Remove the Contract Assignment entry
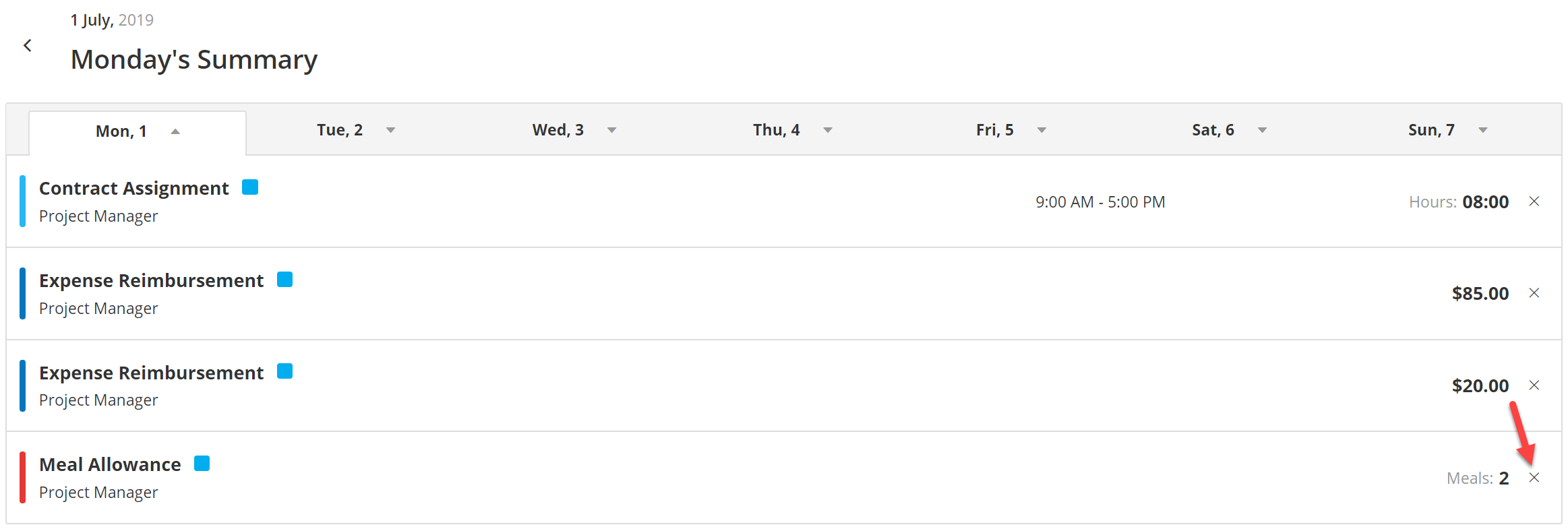1568x531 pixels. click(1534, 201)
